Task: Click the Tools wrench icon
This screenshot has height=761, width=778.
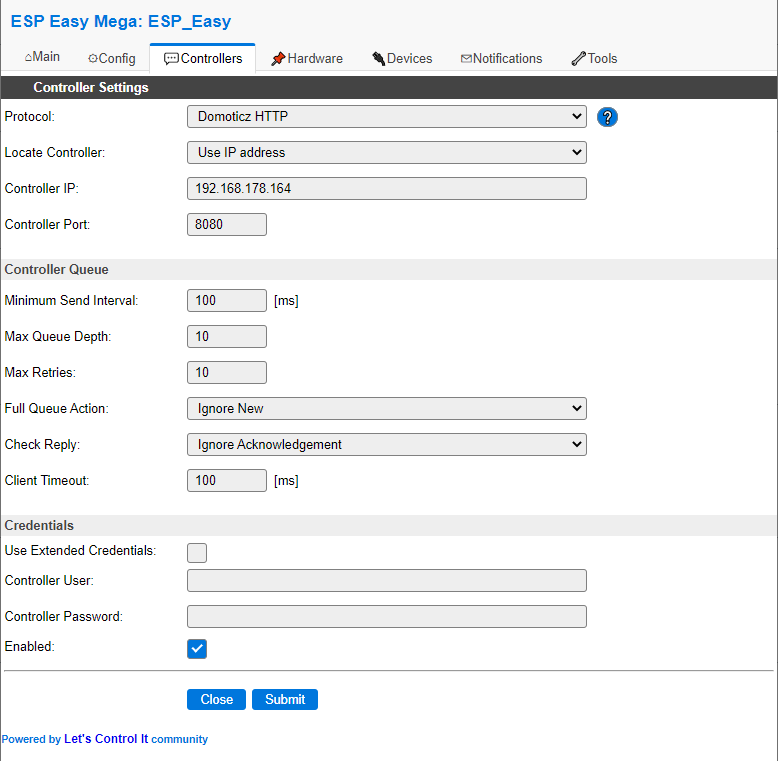Action: [x=579, y=59]
